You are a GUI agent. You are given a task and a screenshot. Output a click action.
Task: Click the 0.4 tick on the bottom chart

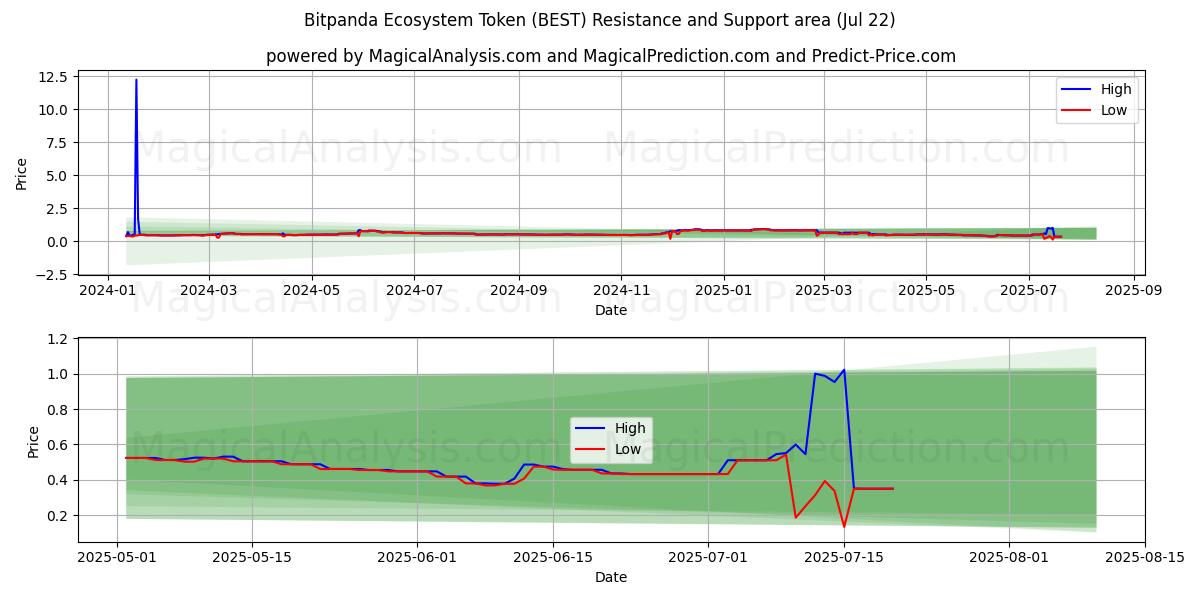pyautogui.click(x=57, y=480)
